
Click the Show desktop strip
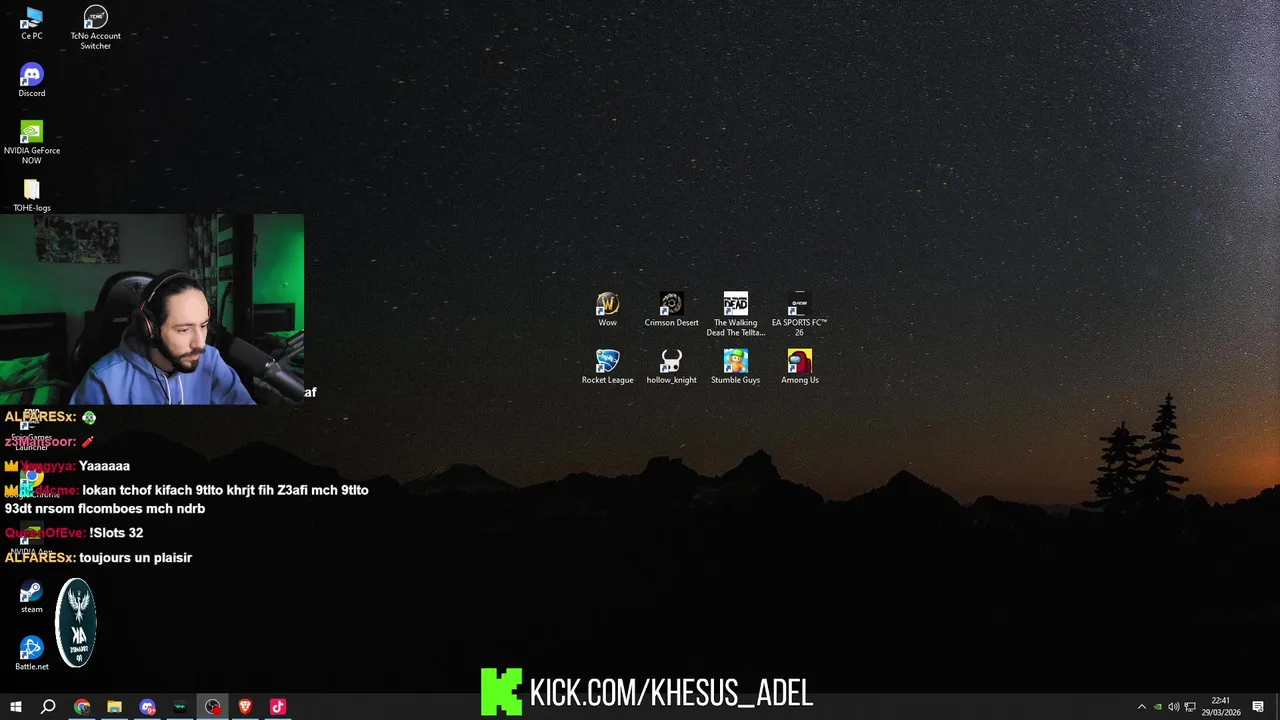coord(1277,707)
